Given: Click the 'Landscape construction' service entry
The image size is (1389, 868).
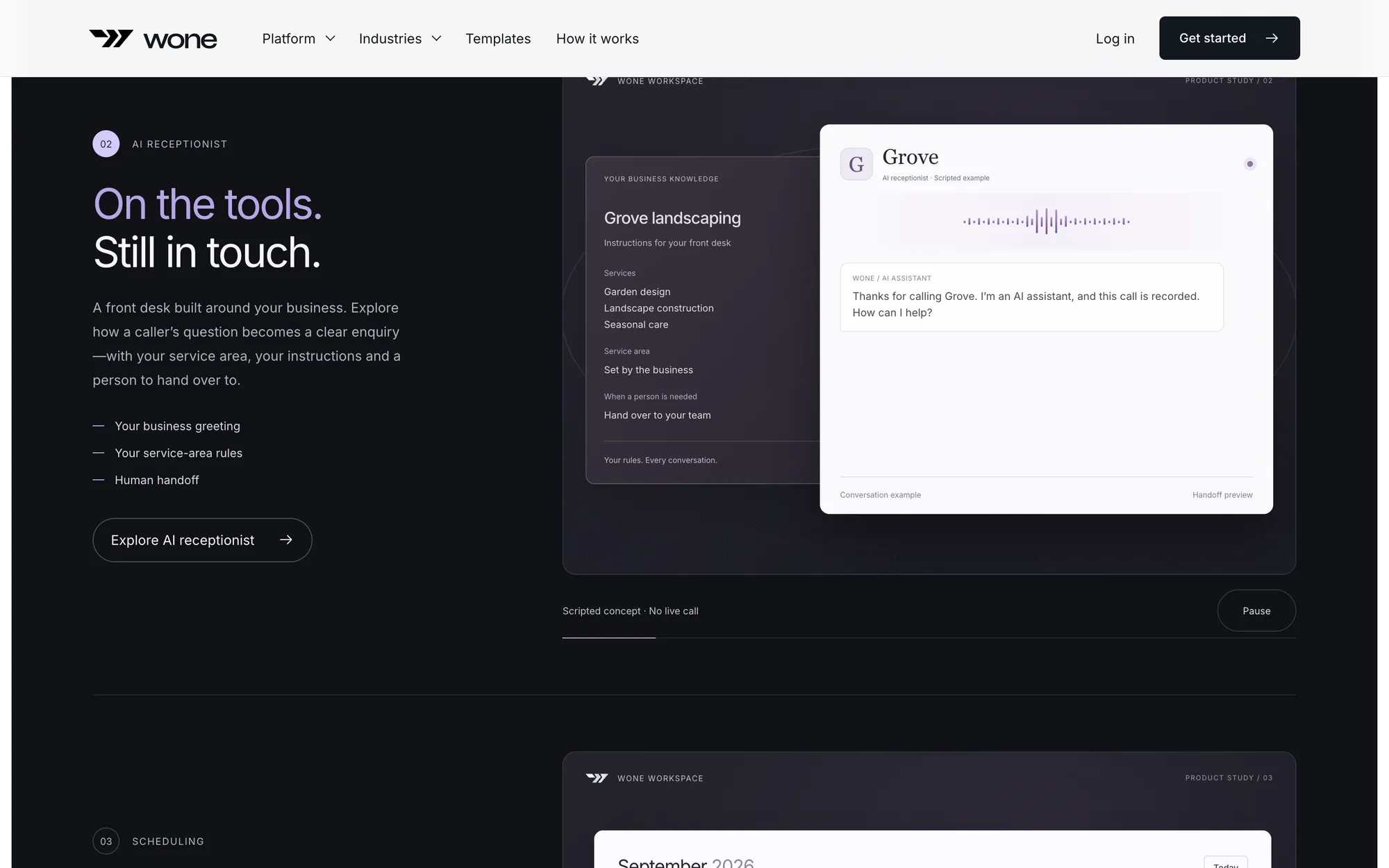Looking at the screenshot, I should coord(658,308).
